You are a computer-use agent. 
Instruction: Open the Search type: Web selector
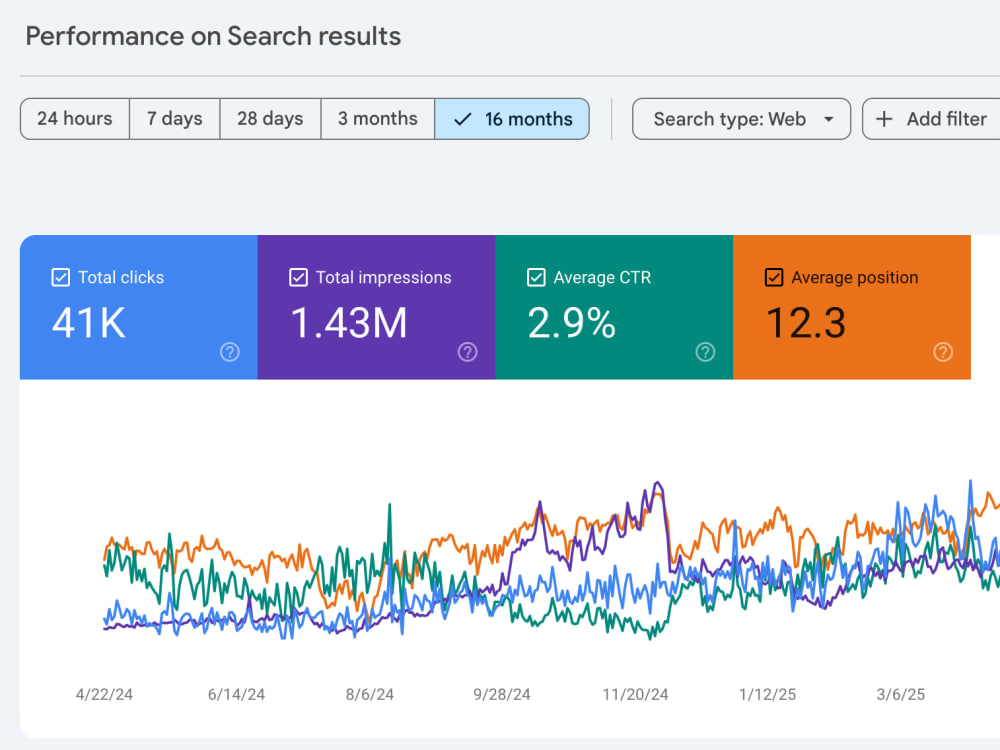pos(741,119)
